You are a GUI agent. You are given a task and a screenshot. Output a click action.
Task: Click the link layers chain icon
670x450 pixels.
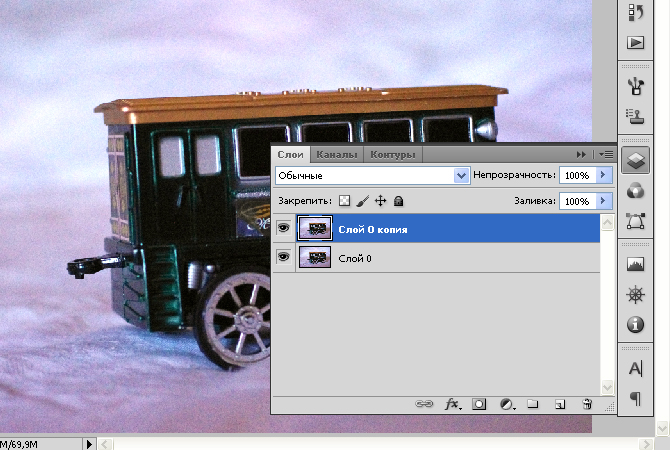coord(424,404)
